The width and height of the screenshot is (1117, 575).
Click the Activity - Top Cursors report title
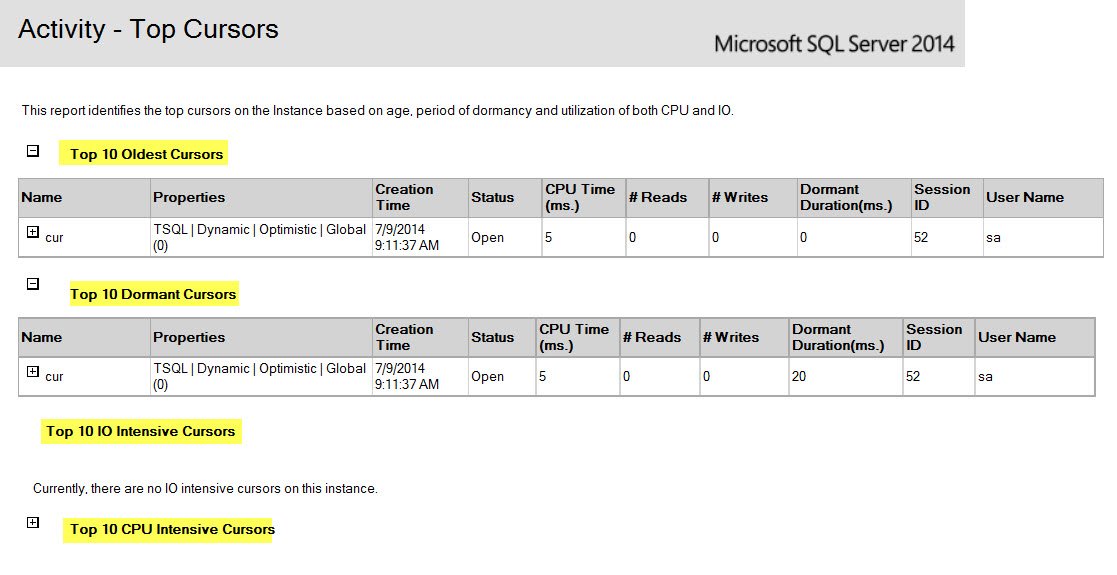[x=148, y=29]
